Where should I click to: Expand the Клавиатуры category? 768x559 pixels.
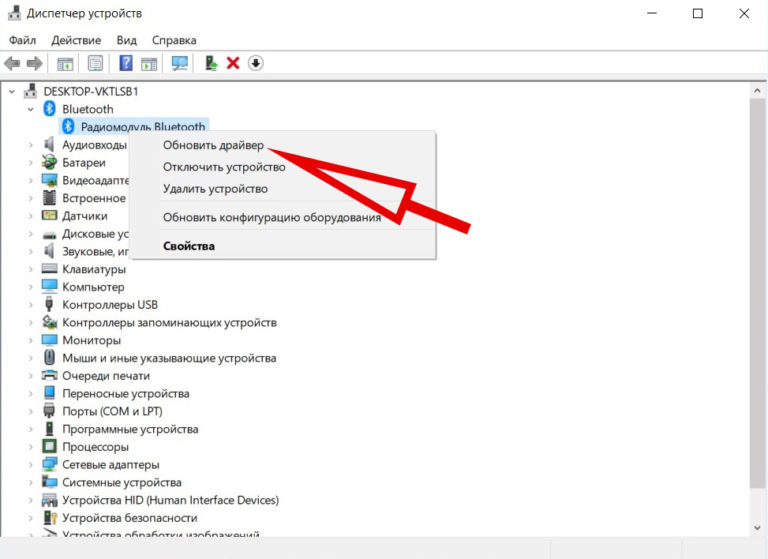[x=31, y=269]
